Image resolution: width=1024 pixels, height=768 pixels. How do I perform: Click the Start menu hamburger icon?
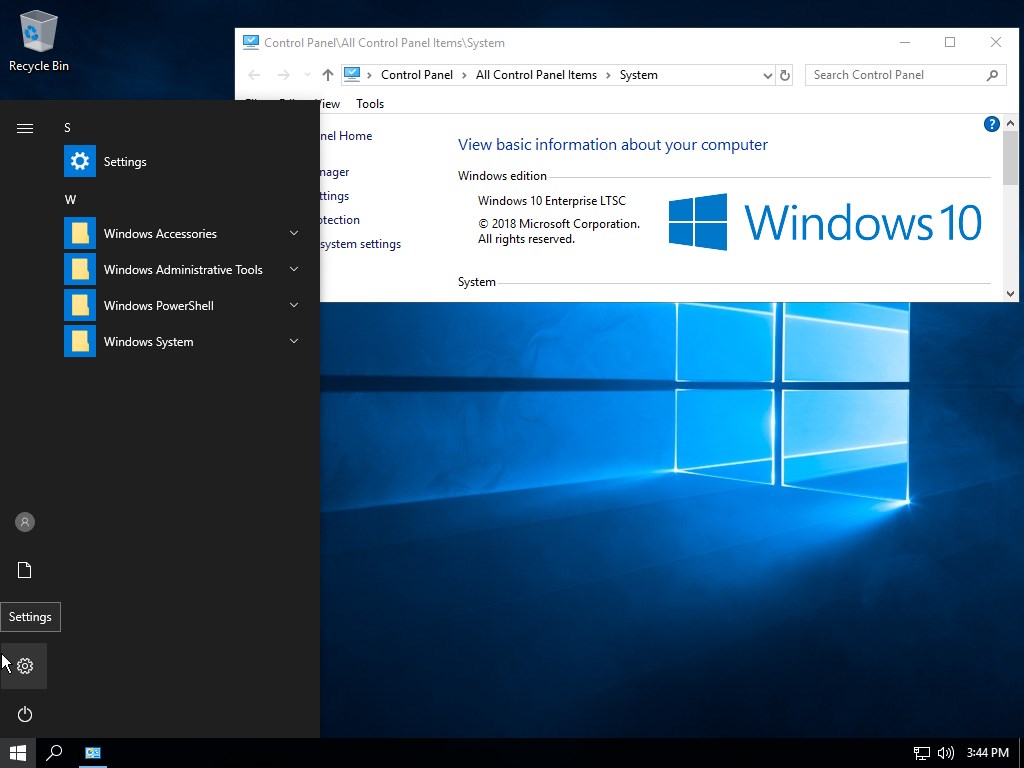(25, 128)
